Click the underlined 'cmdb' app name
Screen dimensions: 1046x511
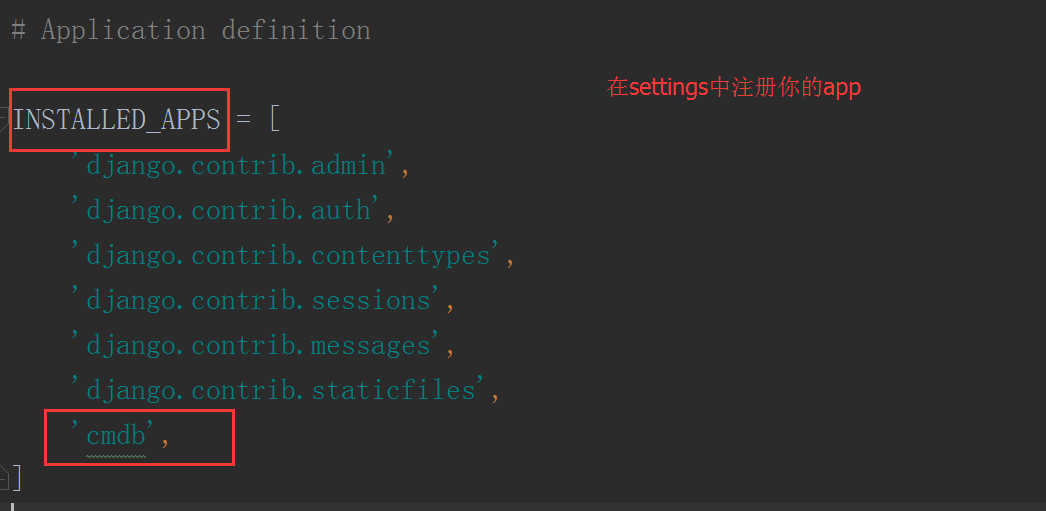pos(116,435)
